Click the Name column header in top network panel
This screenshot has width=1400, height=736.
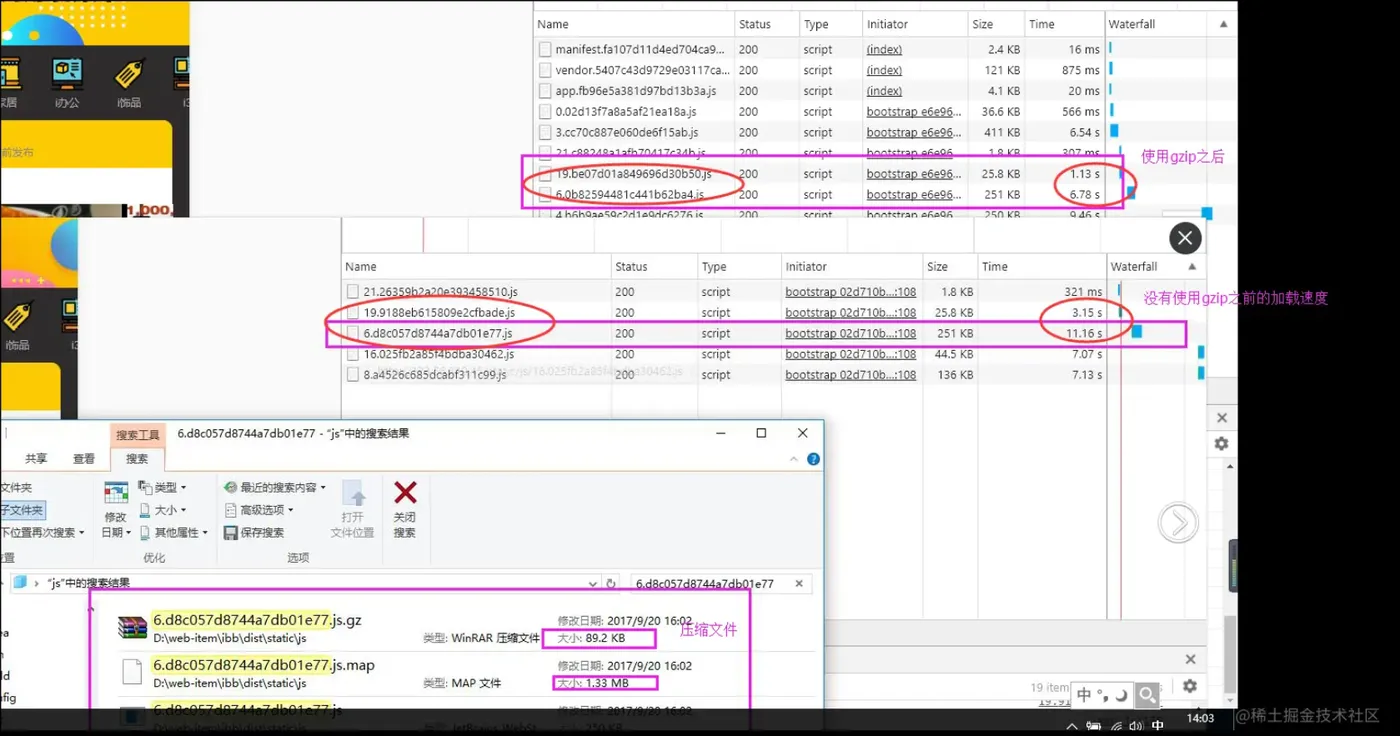tap(632, 24)
